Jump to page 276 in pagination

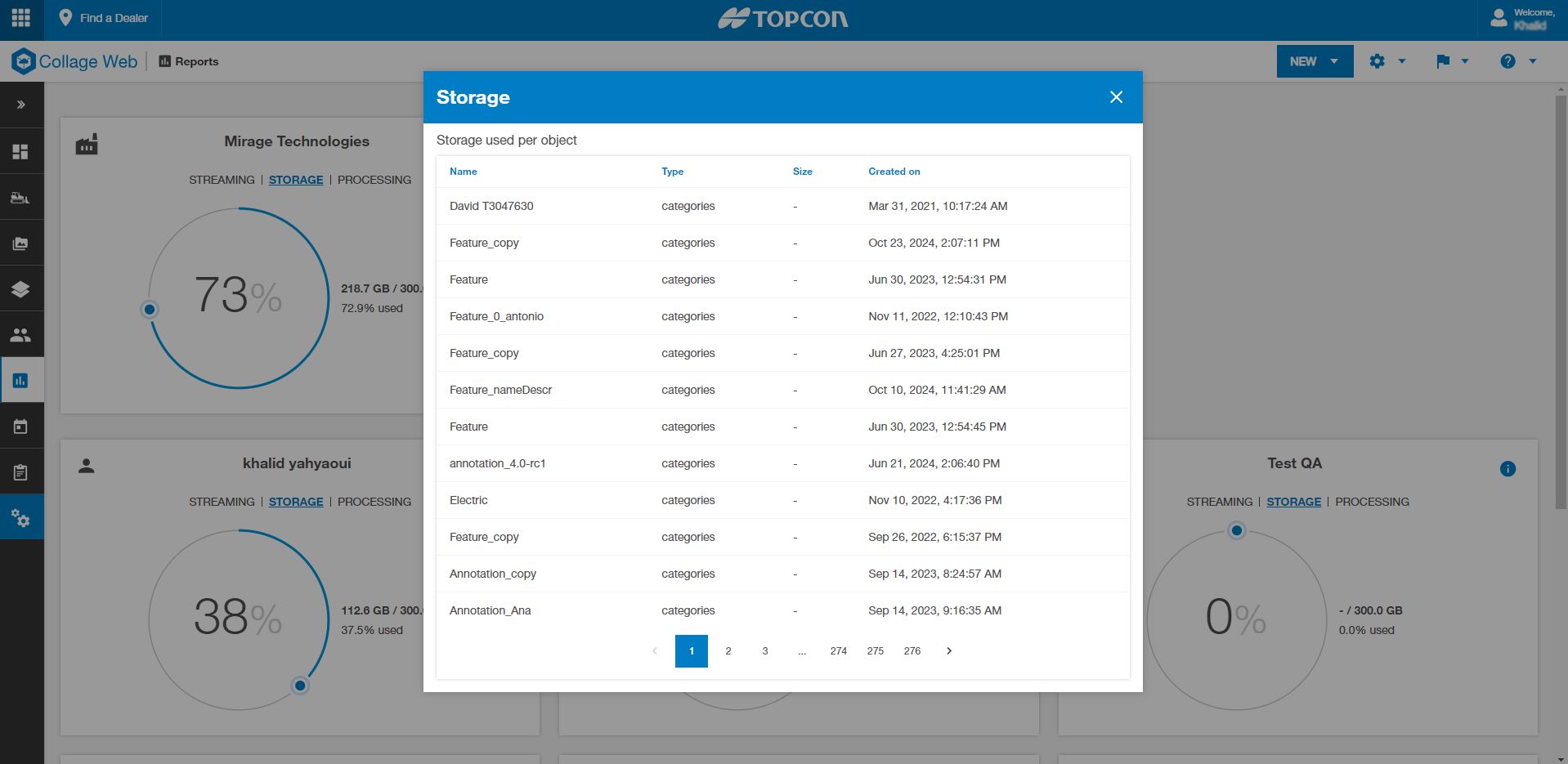pyautogui.click(x=912, y=651)
